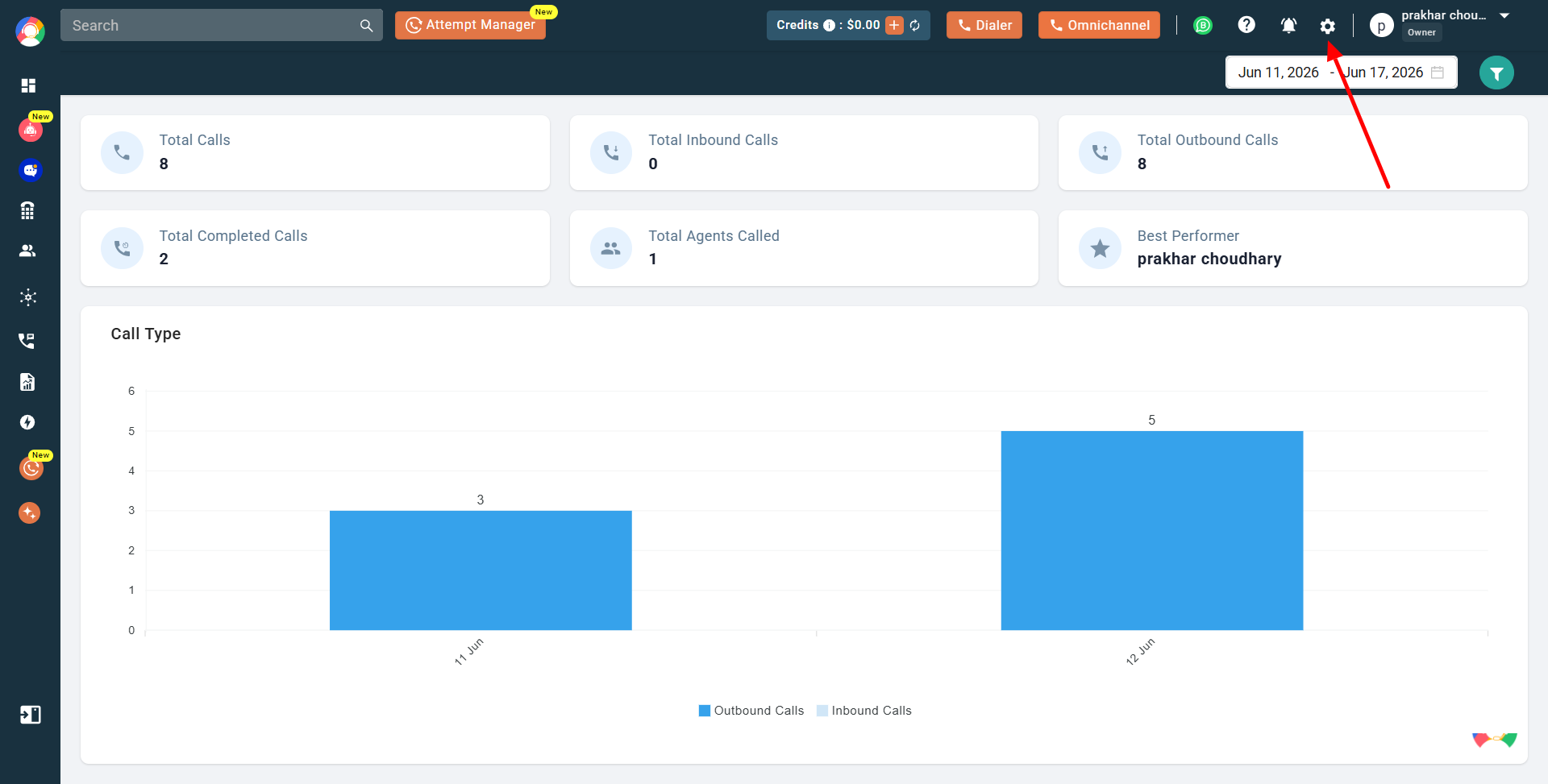
Task: Click the star icon on Best Performer card
Action: pos(1100,248)
